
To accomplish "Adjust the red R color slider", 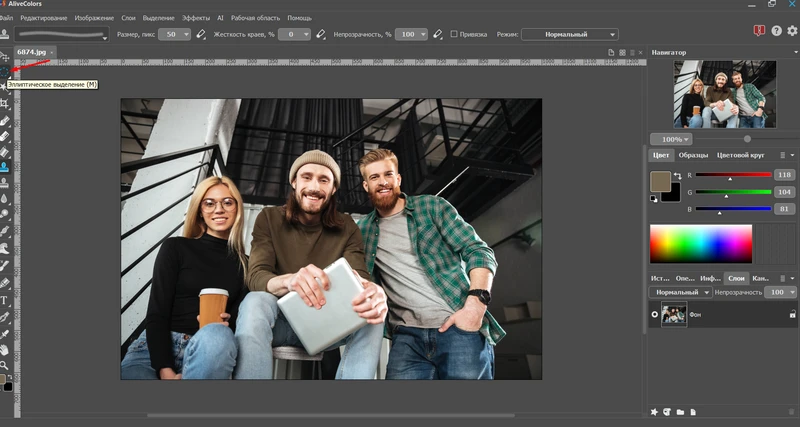I will (x=733, y=175).
